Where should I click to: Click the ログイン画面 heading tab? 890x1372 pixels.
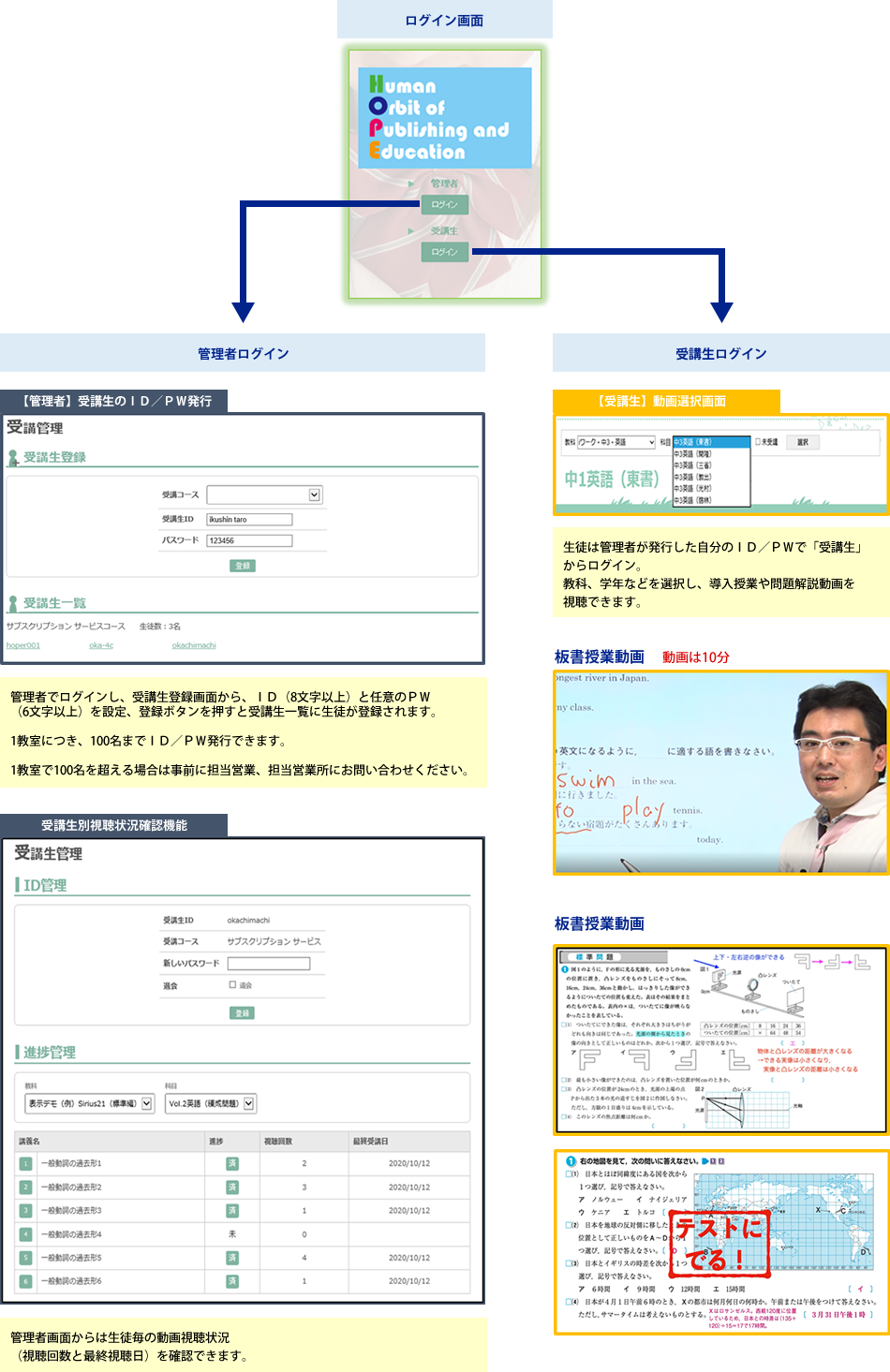pyautogui.click(x=444, y=20)
